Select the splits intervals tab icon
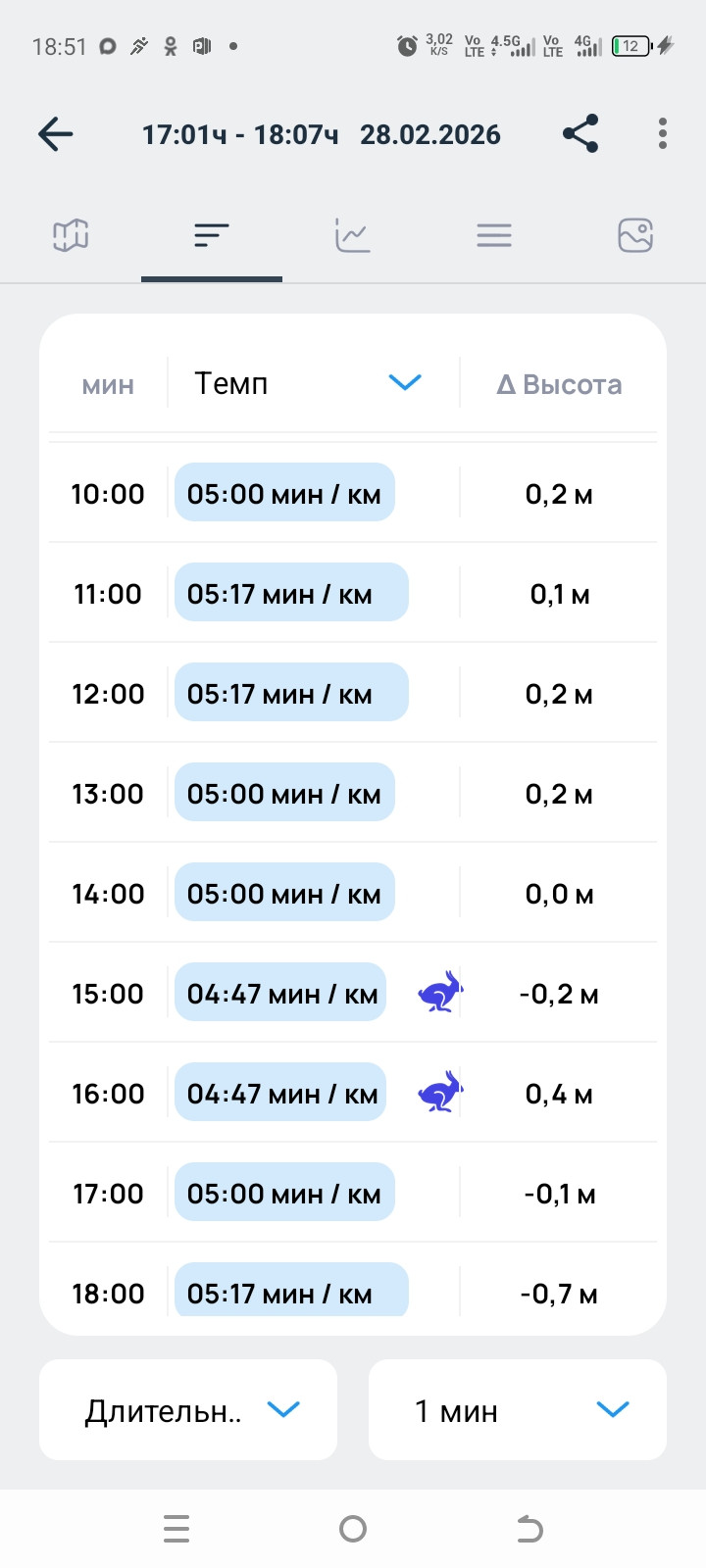 212,235
